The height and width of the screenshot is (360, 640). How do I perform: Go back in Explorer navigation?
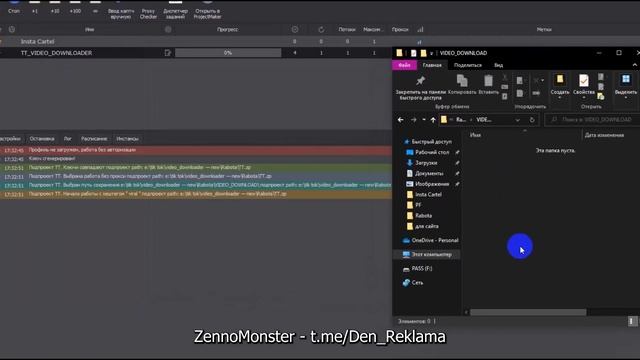point(400,120)
